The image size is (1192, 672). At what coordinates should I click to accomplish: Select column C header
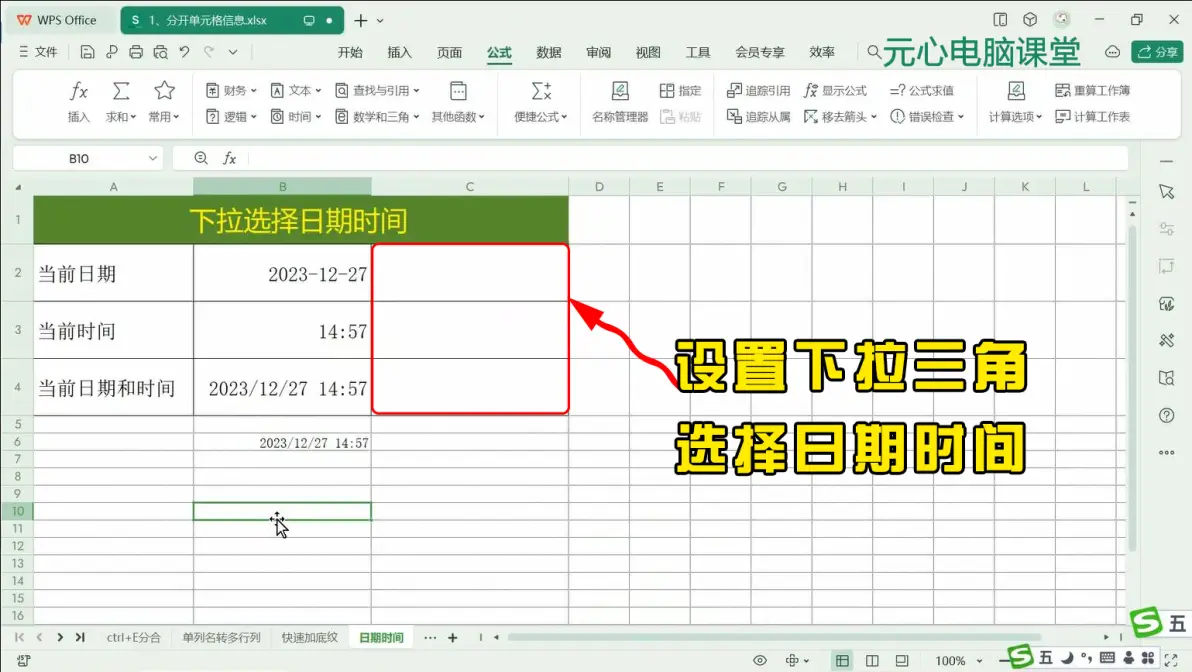[x=470, y=186]
